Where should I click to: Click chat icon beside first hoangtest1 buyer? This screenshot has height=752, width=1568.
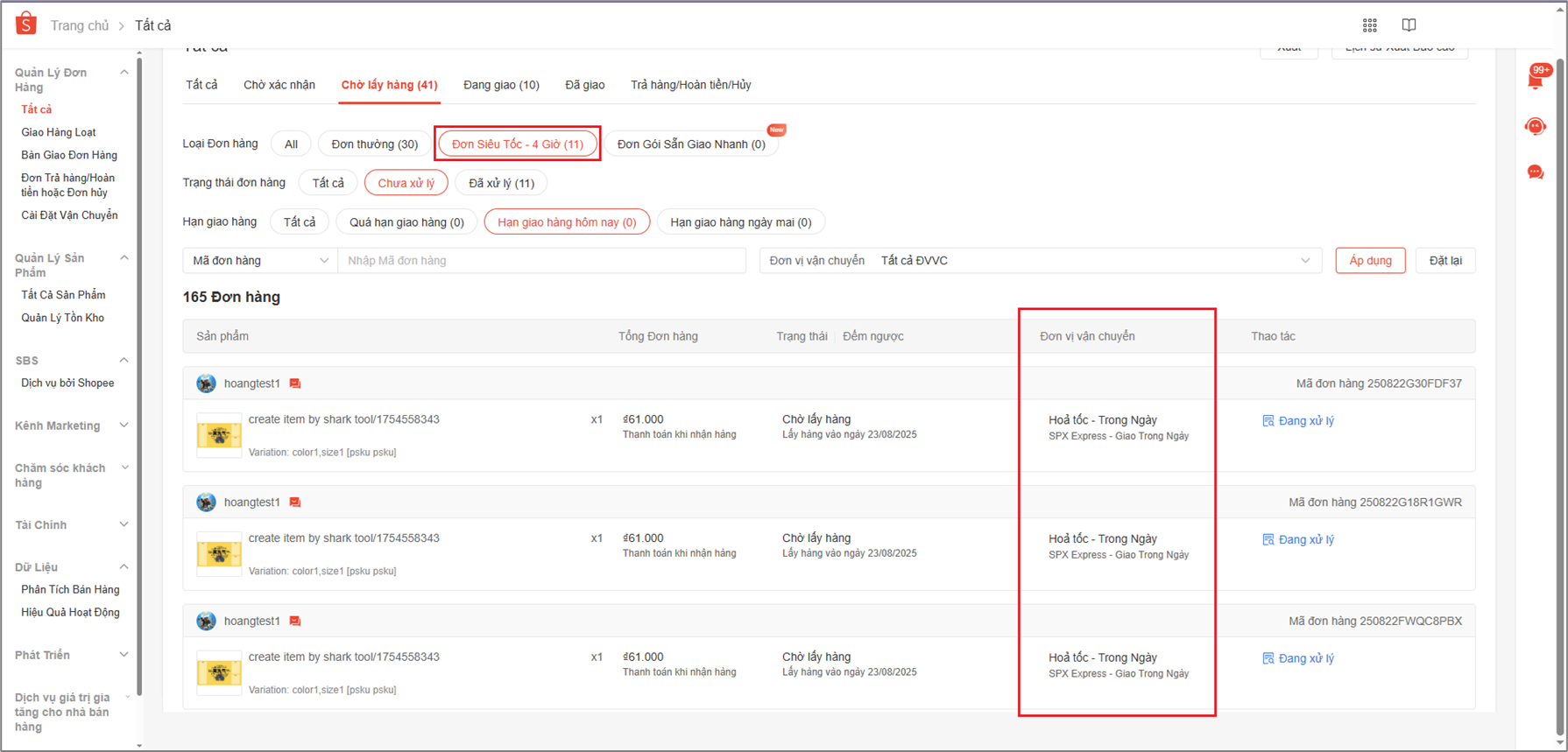pyautogui.click(x=295, y=383)
